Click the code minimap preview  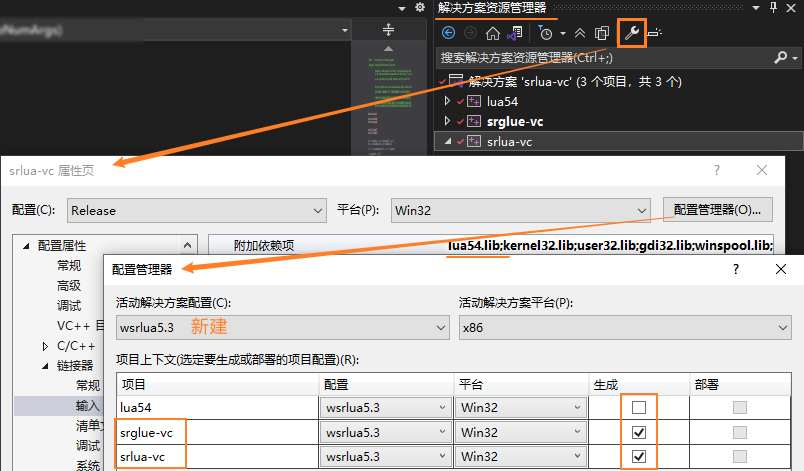(389, 104)
